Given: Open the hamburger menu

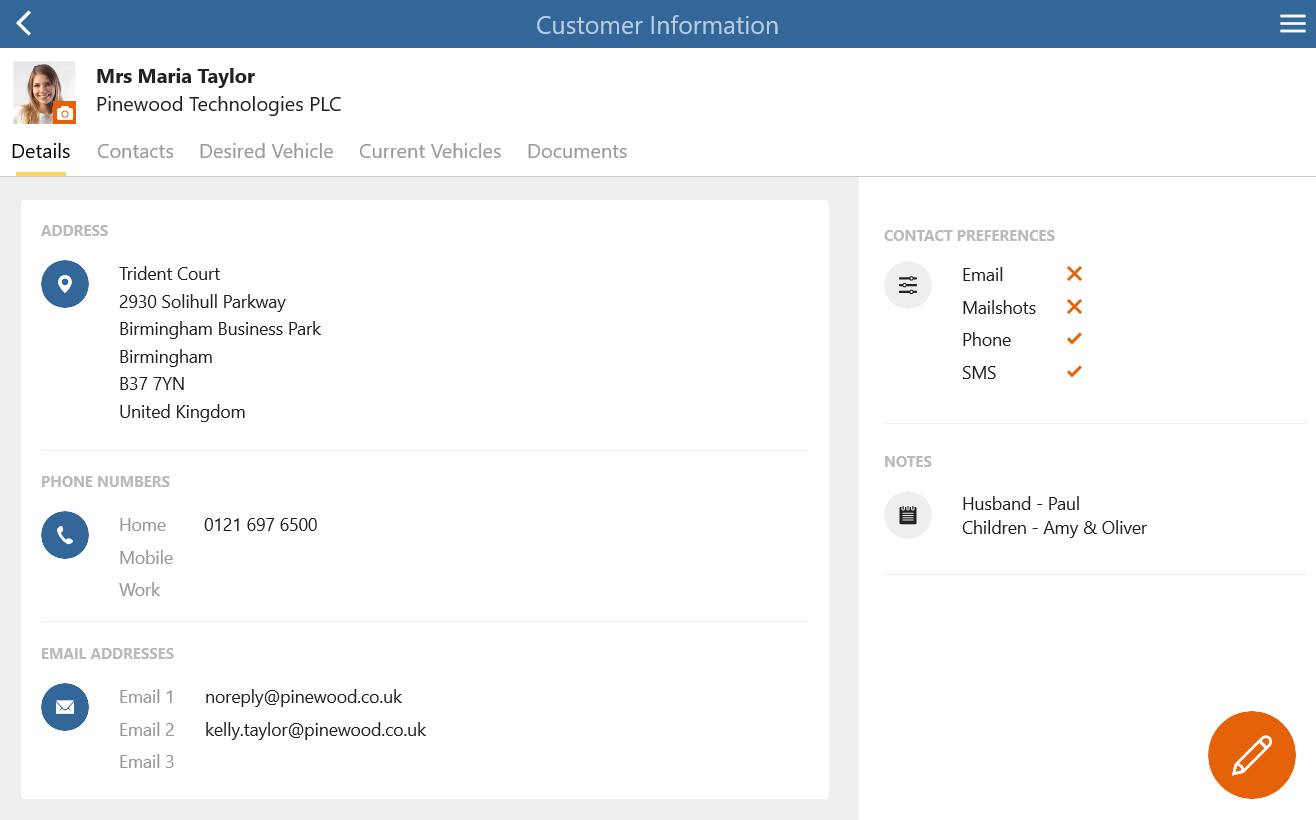Looking at the screenshot, I should click(x=1293, y=24).
